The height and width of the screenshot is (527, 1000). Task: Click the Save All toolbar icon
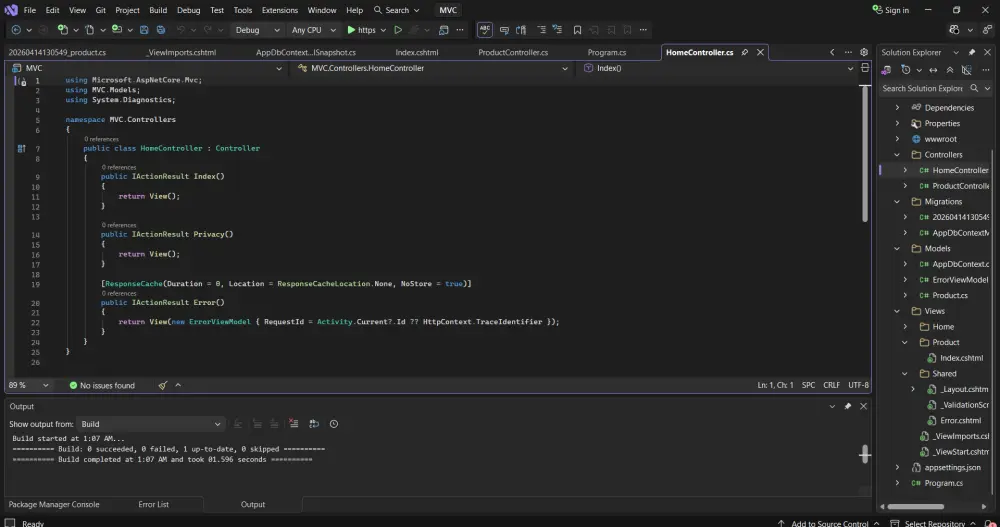tap(161, 30)
